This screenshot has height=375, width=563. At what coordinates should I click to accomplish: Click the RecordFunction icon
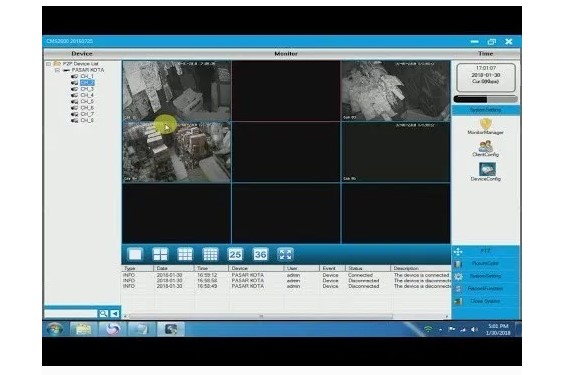[x=458, y=289]
